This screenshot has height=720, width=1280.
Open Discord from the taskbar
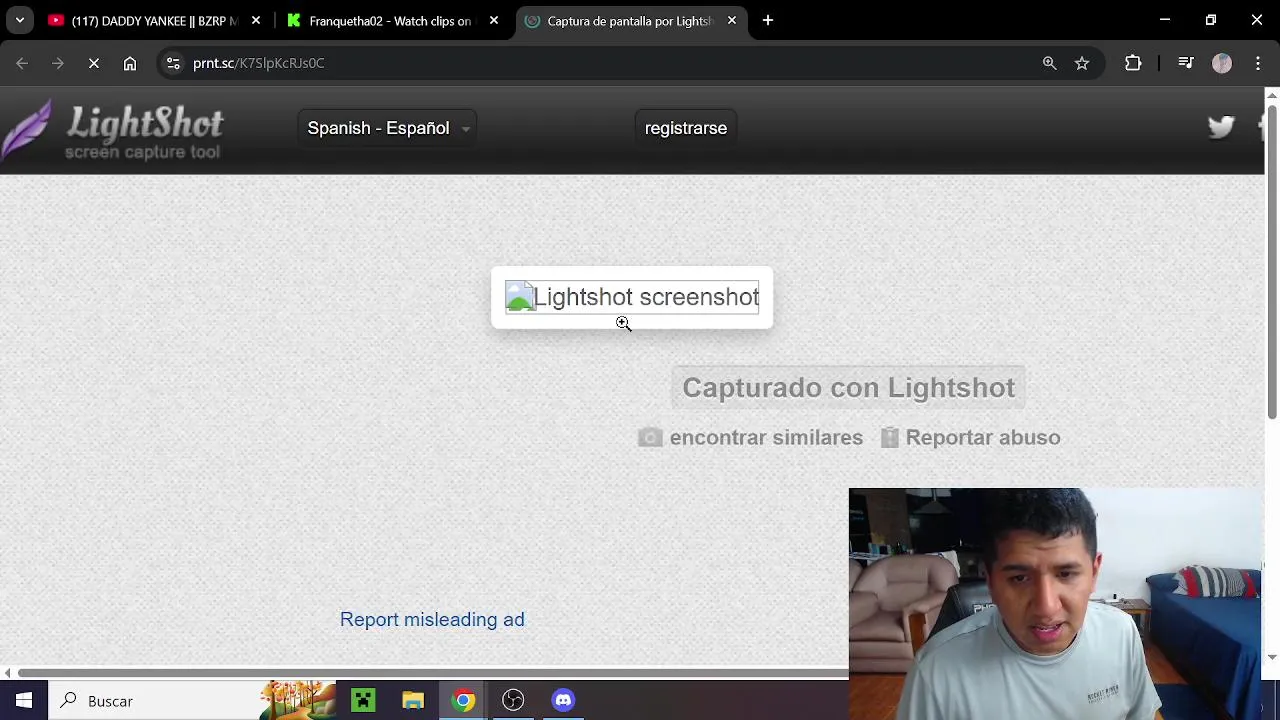tap(563, 701)
